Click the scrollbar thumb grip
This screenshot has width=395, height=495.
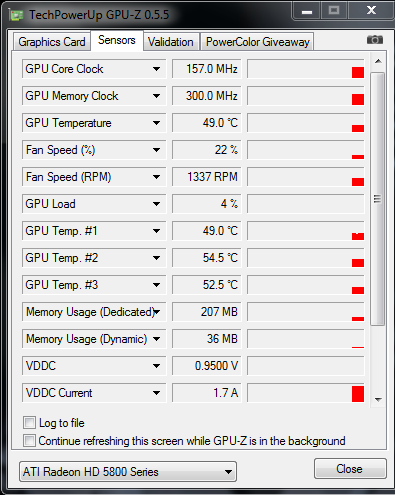(x=378, y=199)
